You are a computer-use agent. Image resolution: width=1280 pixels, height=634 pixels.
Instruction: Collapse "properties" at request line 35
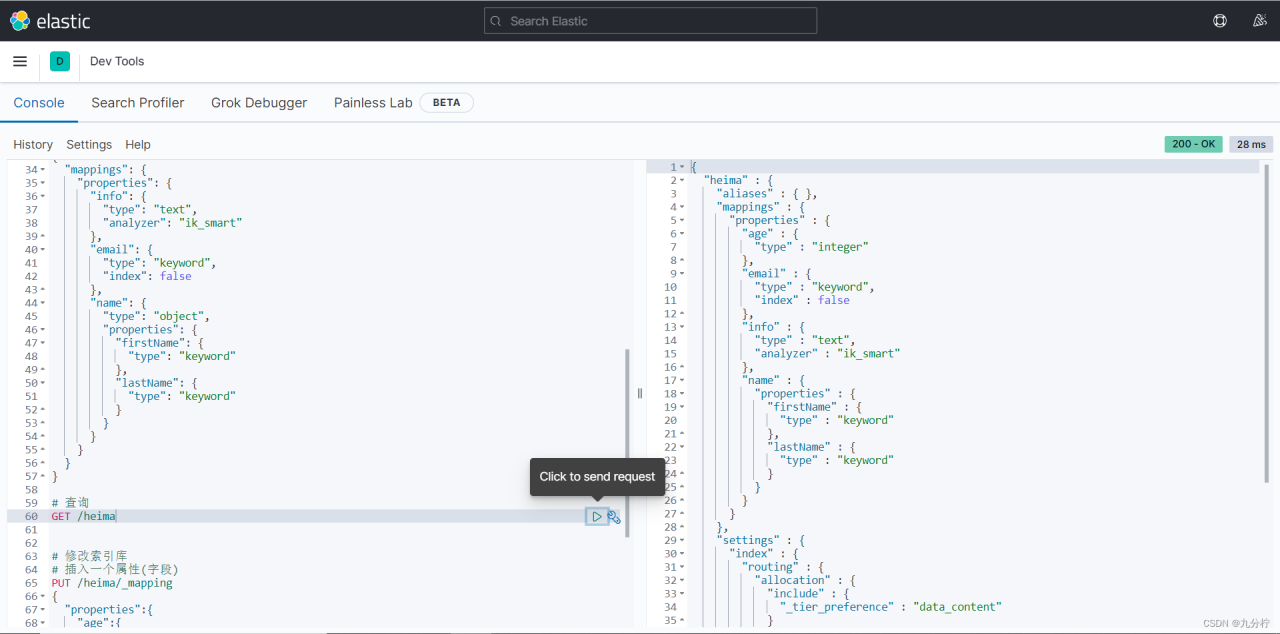[x=43, y=183]
